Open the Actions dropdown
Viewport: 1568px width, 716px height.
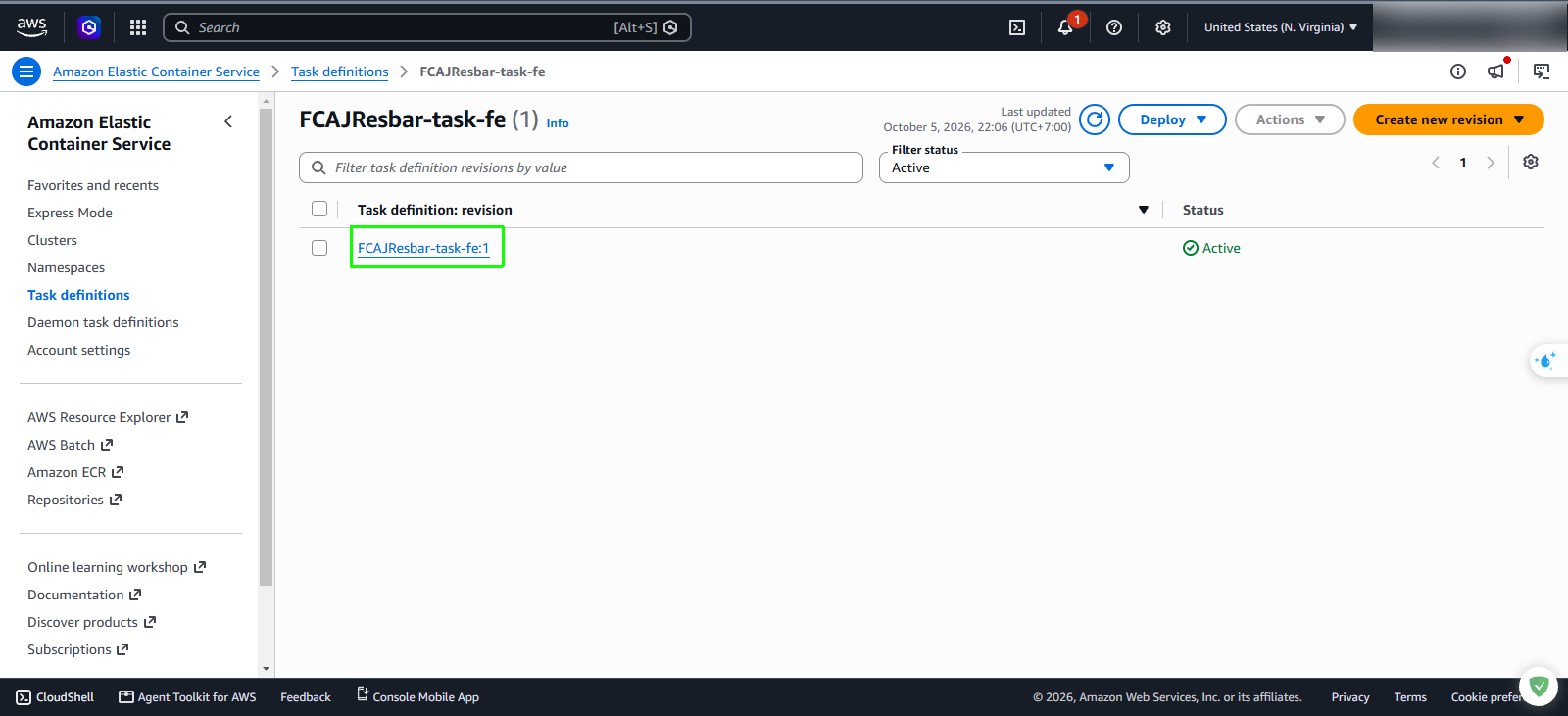(x=1290, y=119)
